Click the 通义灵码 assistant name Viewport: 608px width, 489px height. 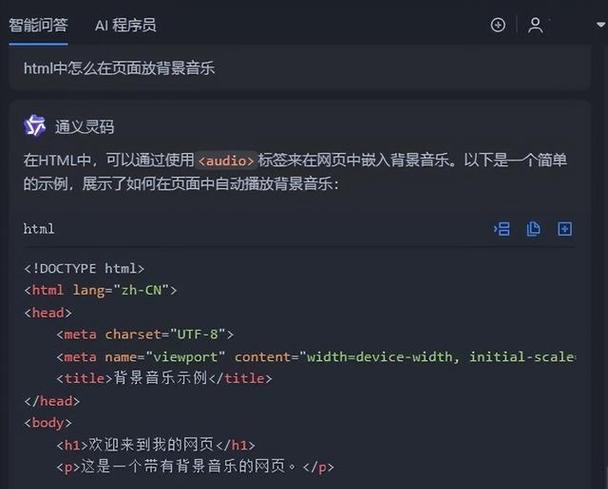(85, 127)
